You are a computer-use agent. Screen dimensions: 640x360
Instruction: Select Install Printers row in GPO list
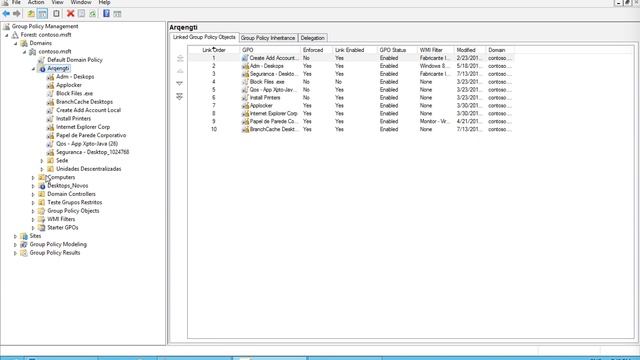[351, 98]
